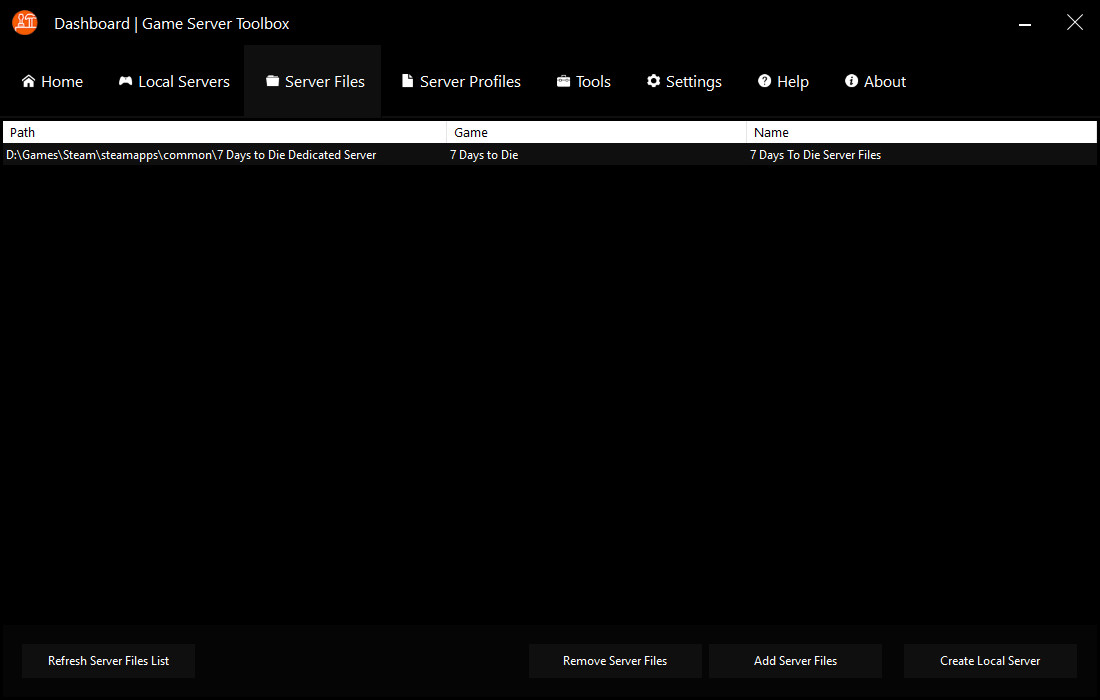Click the Game column header
1100x700 pixels.
[470, 131]
